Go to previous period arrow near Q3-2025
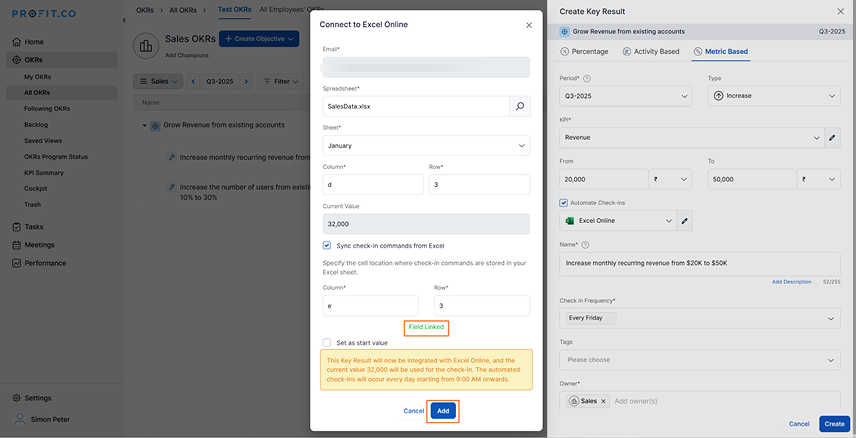 193,81
